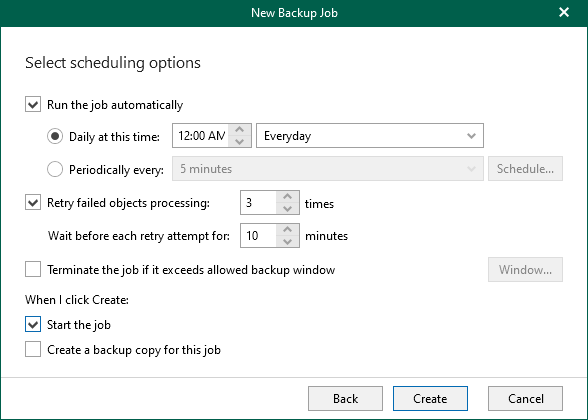This screenshot has height=420, width=588.
Task: Enable Terminate the job if exceeds backup window
Action: (x=33, y=269)
